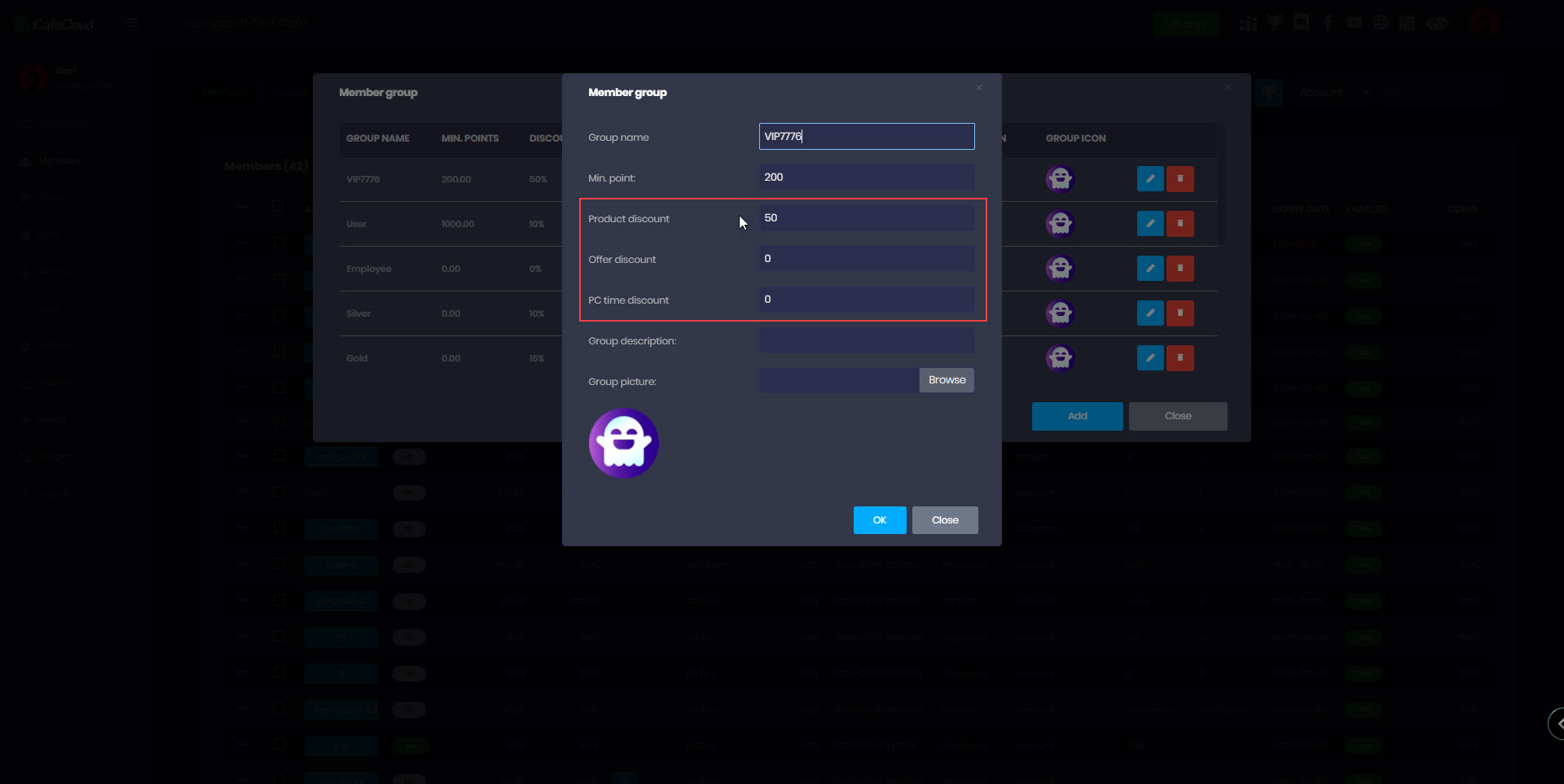This screenshot has width=1564, height=784.
Task: Click the edit pencil for VIP7776 group
Action: [1149, 179]
